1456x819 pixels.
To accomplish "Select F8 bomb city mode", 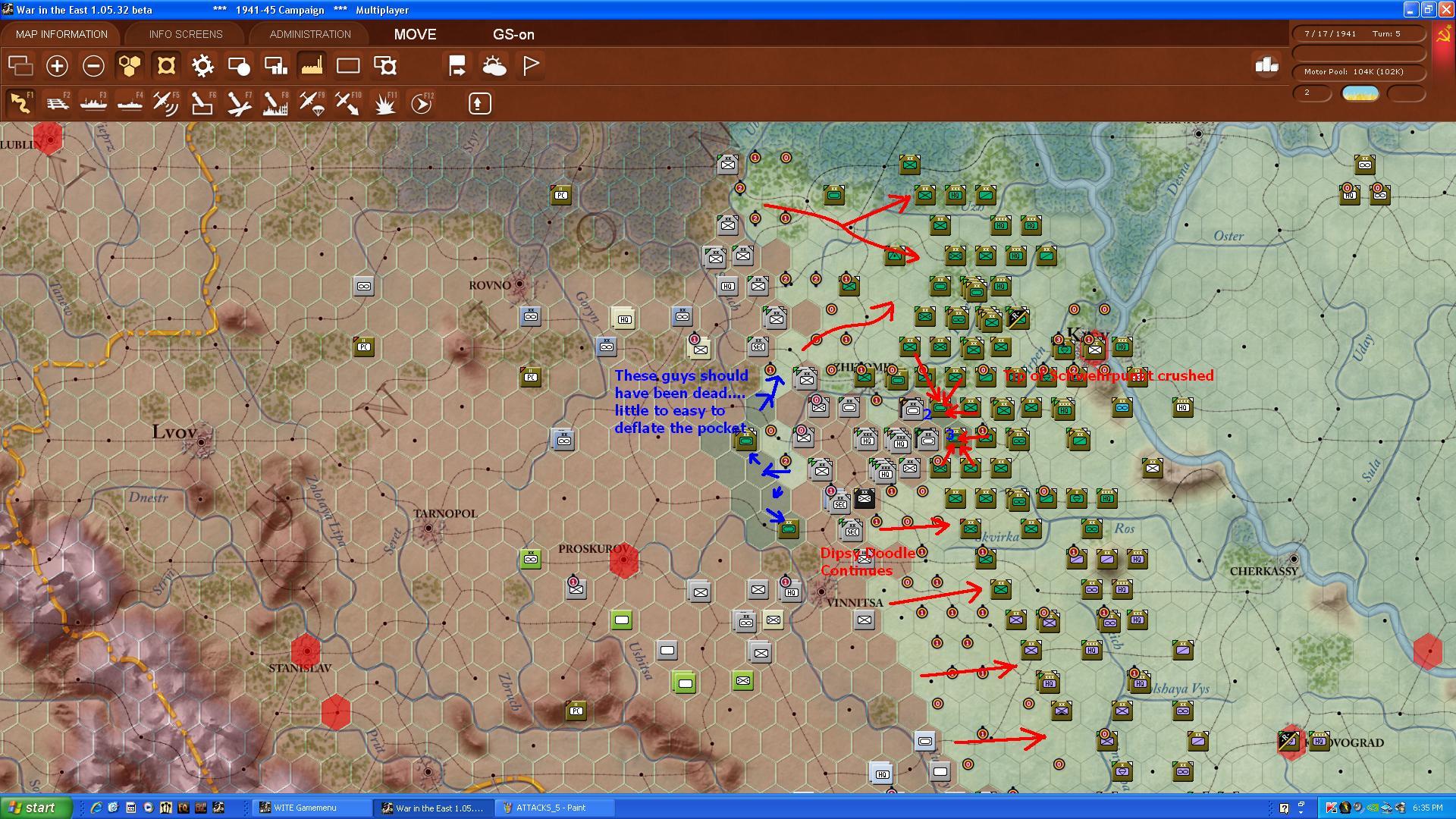I will click(x=275, y=103).
